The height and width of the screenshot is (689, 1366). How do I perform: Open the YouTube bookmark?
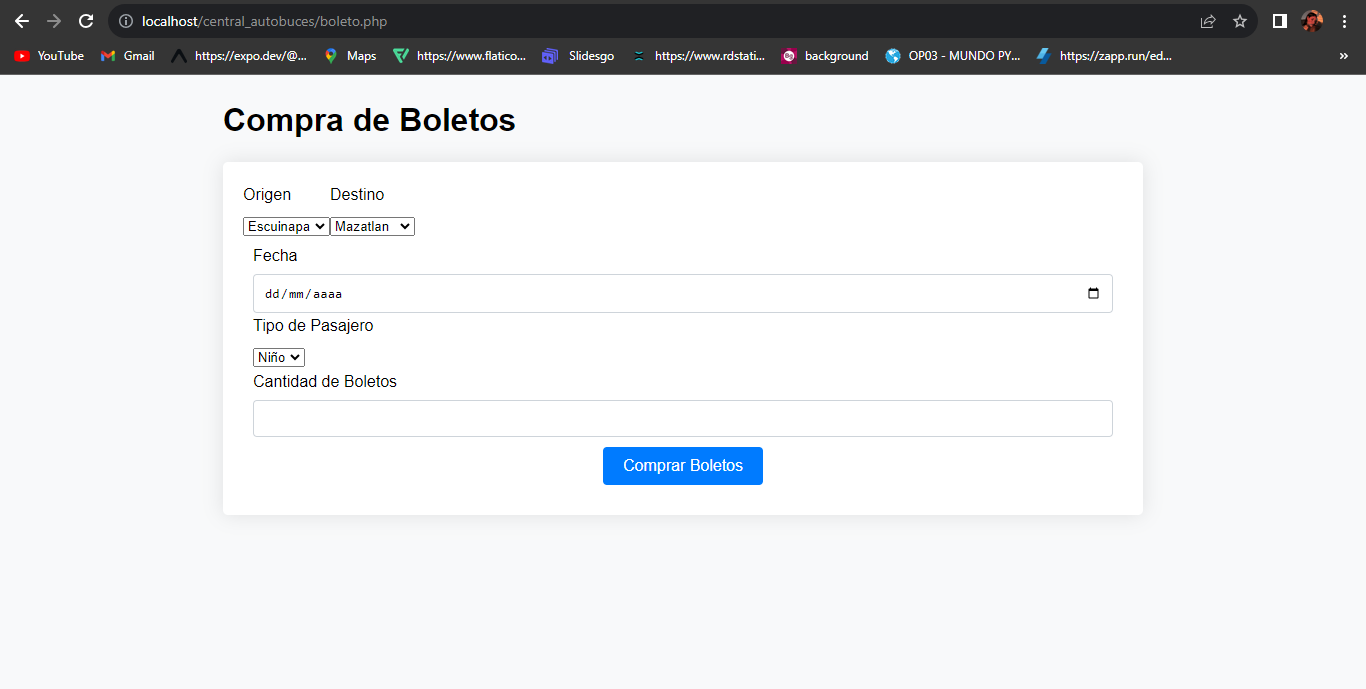coord(49,56)
